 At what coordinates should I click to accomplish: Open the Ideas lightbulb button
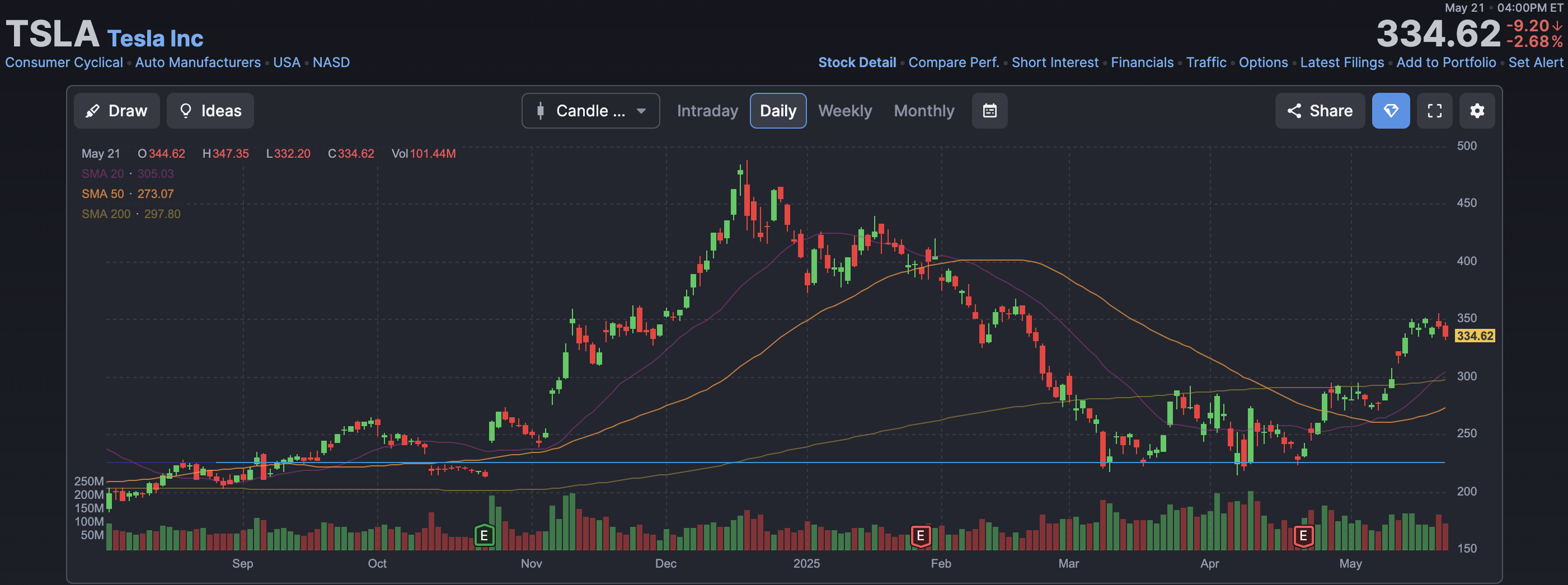tap(210, 111)
